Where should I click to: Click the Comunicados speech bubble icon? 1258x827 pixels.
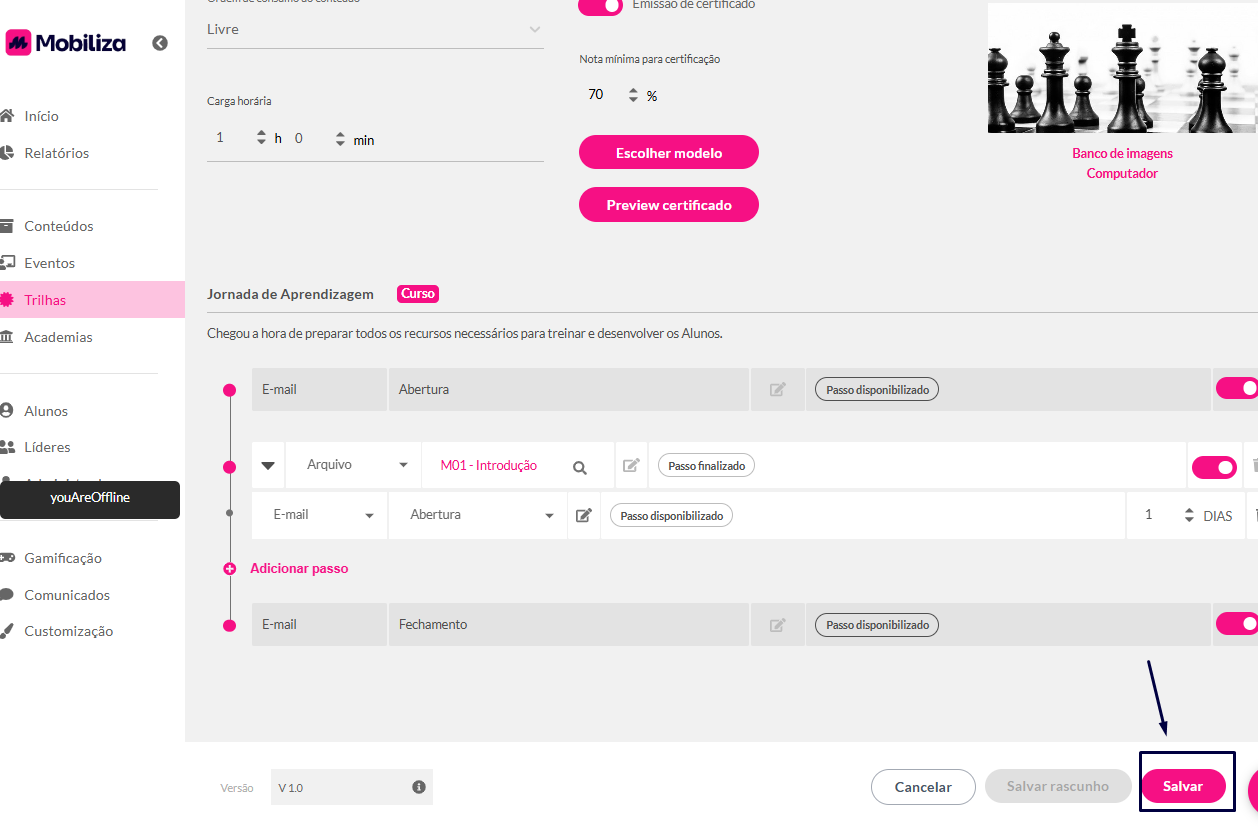(6, 595)
